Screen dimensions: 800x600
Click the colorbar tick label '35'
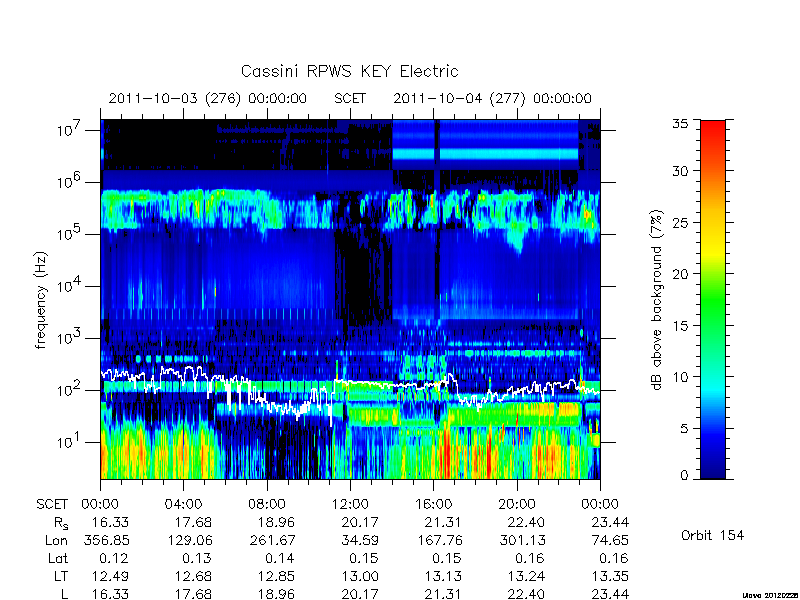pyautogui.click(x=680, y=124)
